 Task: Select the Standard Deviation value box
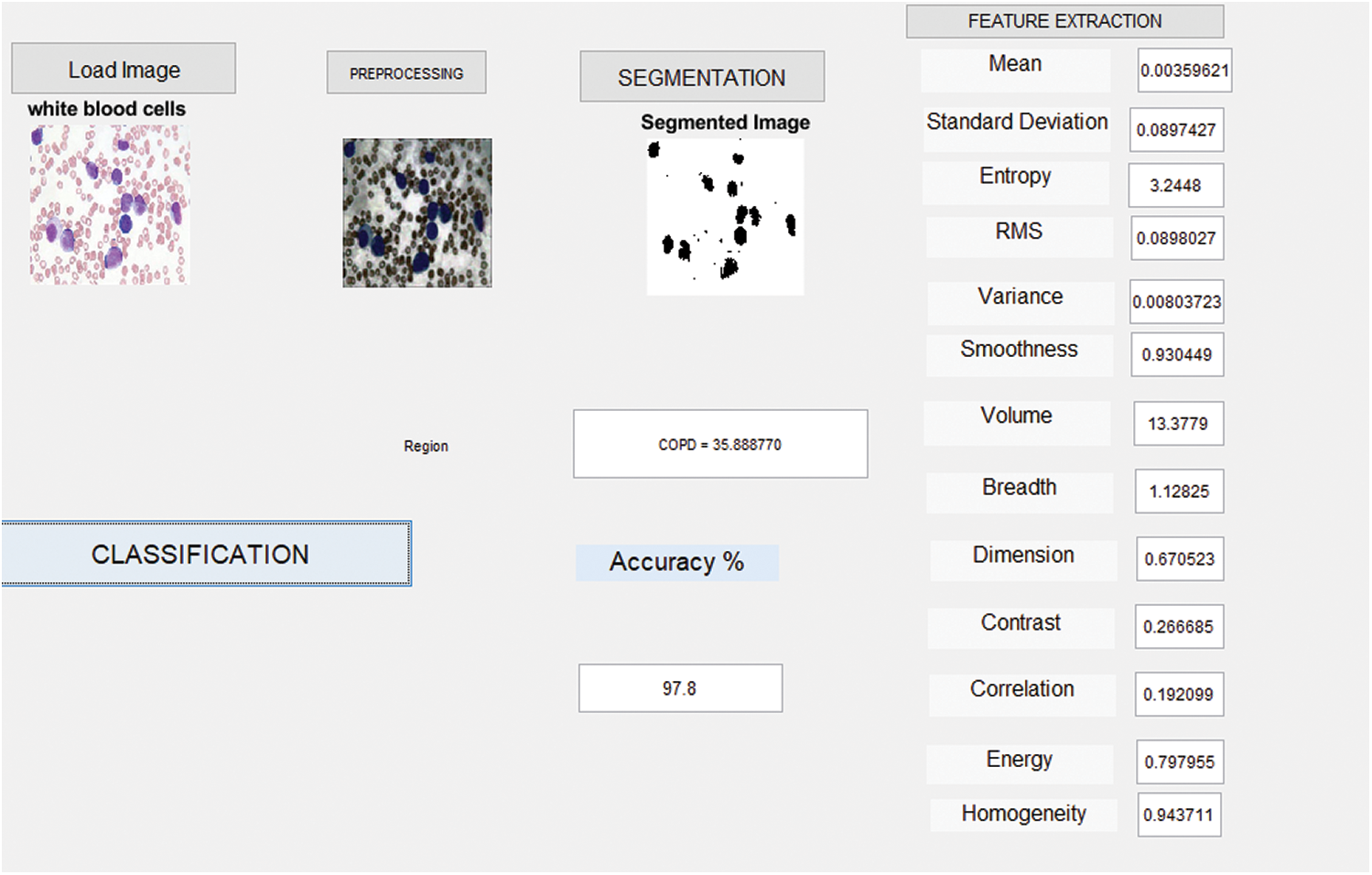click(1176, 130)
